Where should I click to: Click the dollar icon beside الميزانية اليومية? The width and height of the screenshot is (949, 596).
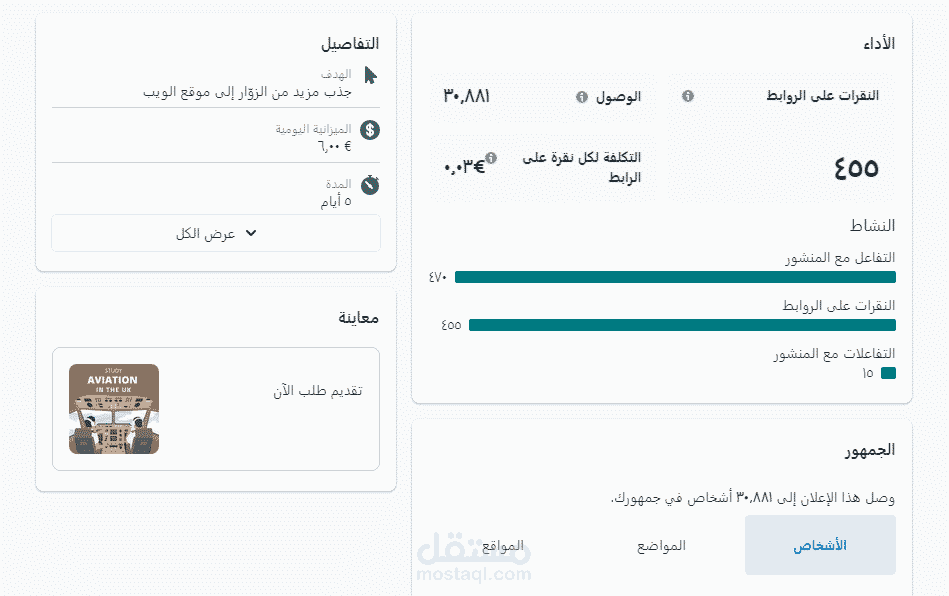coord(370,128)
